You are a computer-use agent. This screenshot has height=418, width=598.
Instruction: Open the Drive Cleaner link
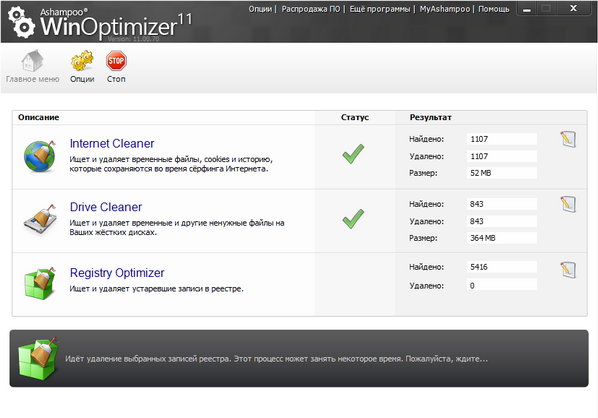tap(106, 207)
